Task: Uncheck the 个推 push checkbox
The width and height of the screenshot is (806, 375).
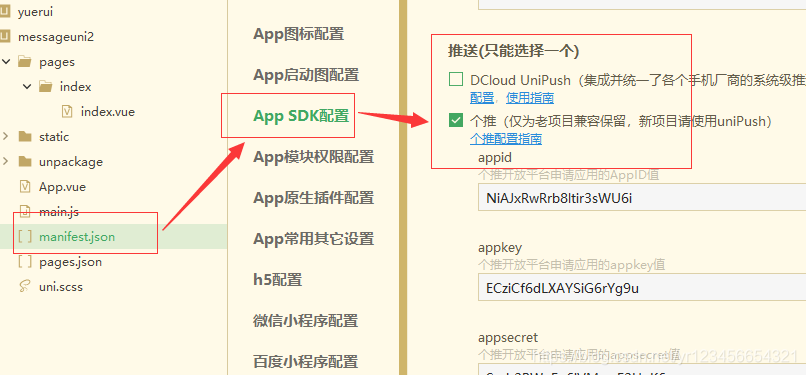Action: tap(455, 121)
